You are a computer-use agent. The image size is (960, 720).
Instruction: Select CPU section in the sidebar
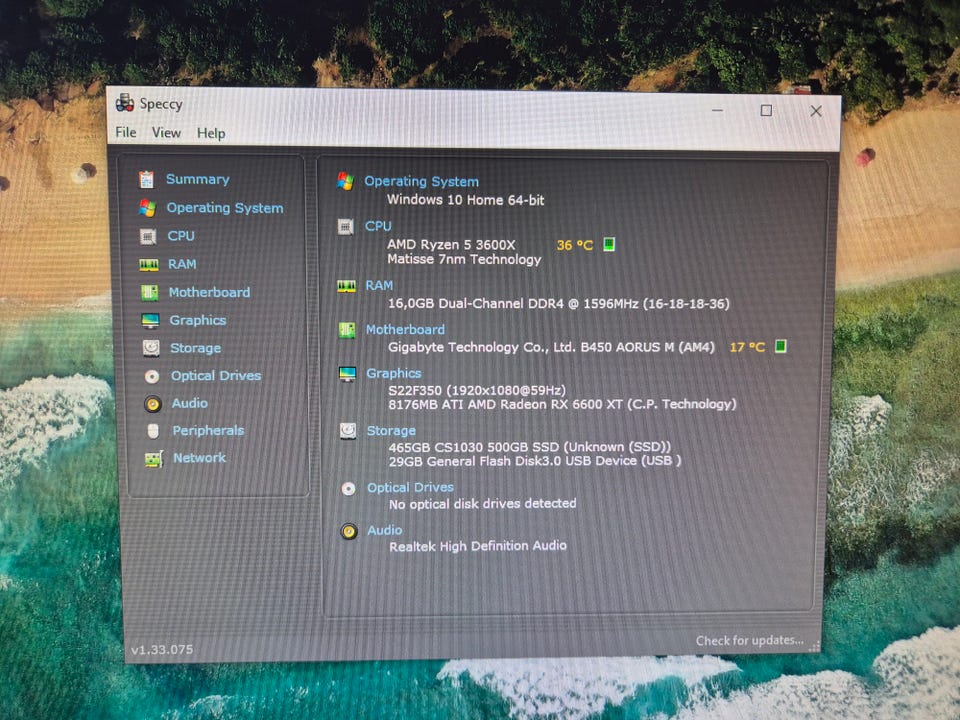(181, 236)
